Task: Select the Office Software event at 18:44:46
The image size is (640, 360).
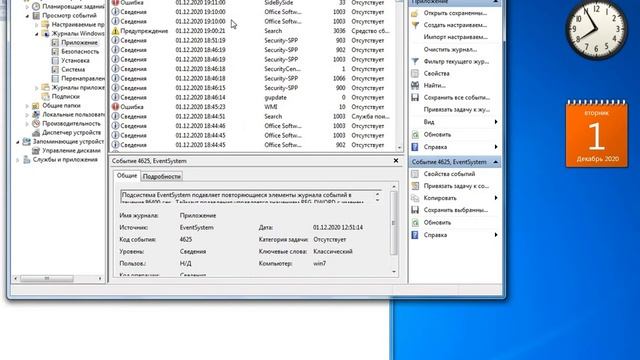Action: click(252, 126)
